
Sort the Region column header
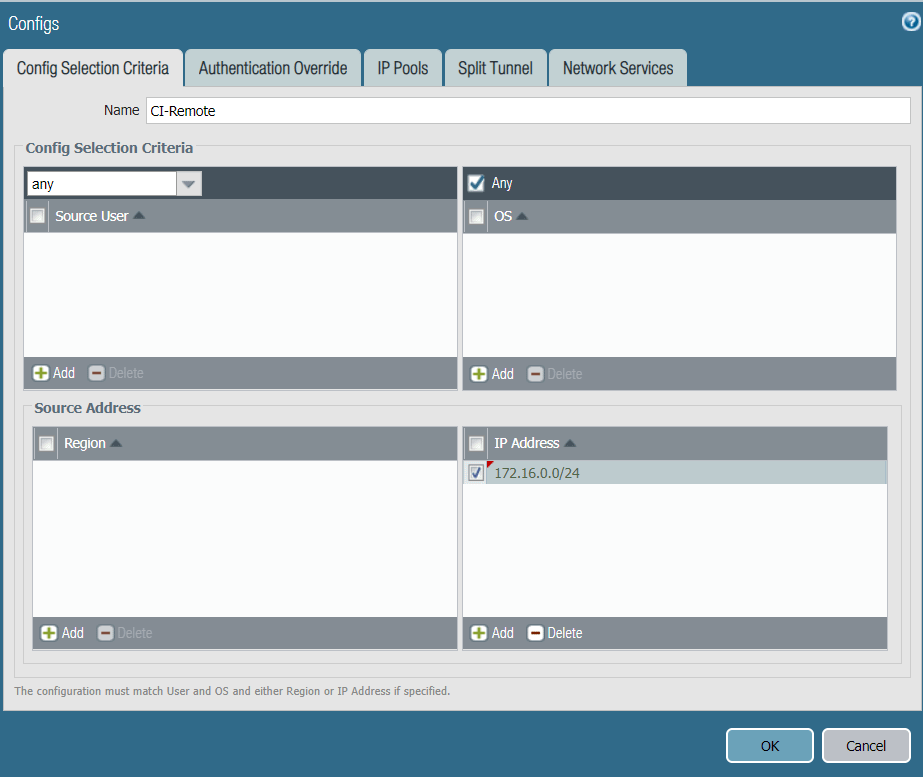pos(116,443)
